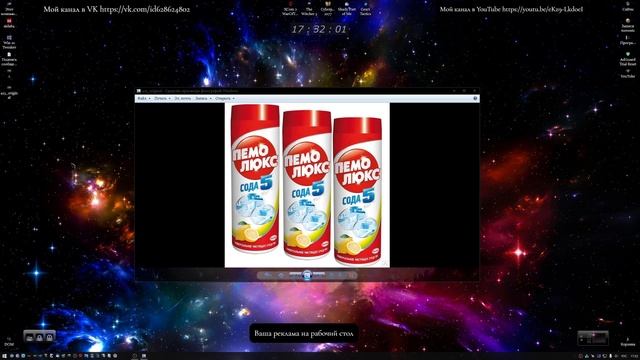Open the AdGuard Trial Reset desktop icon
The width and height of the screenshot is (640, 360).
628,59
